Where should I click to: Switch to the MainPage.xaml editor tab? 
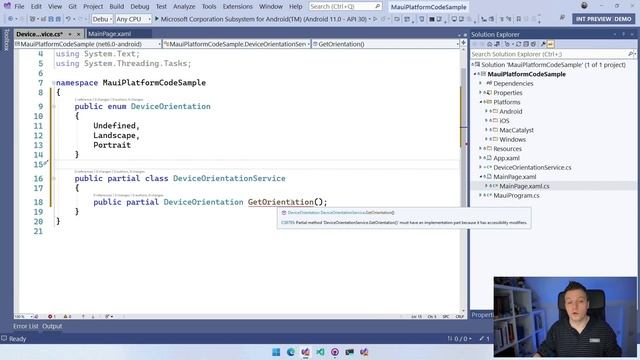109,34
